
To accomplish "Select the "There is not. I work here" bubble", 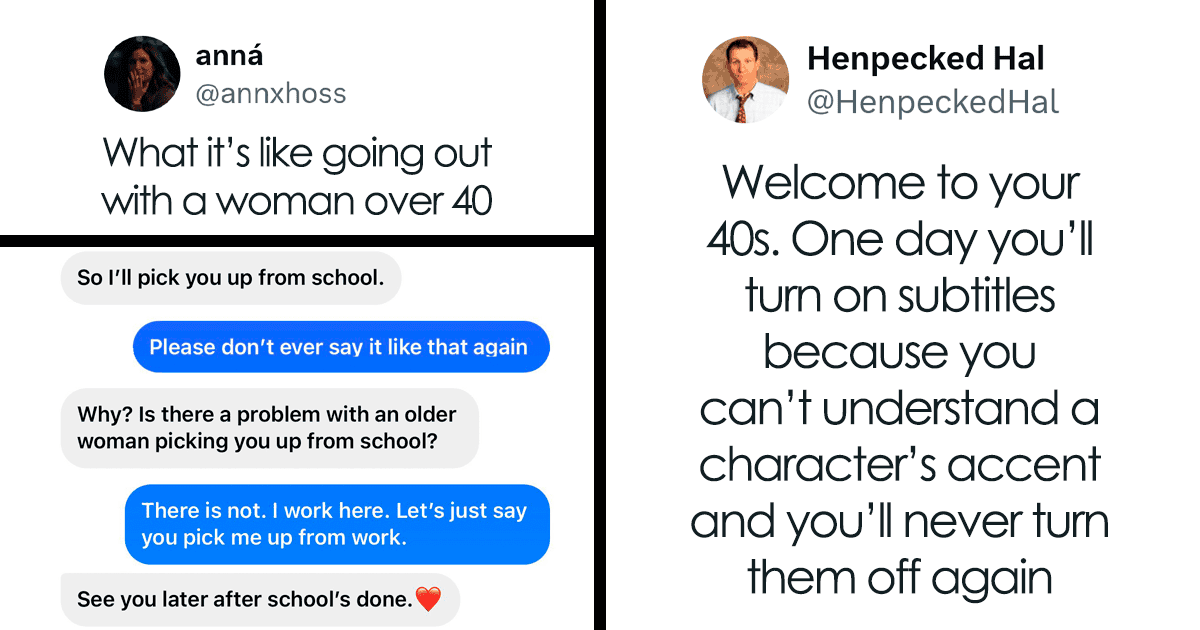I will click(x=337, y=523).
